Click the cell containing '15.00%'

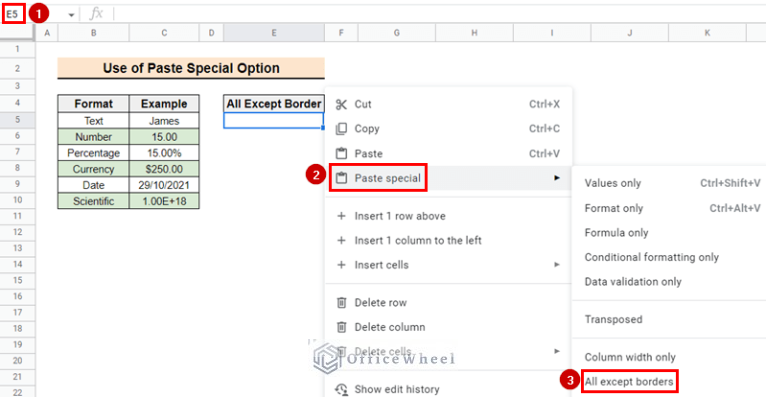[164, 153]
